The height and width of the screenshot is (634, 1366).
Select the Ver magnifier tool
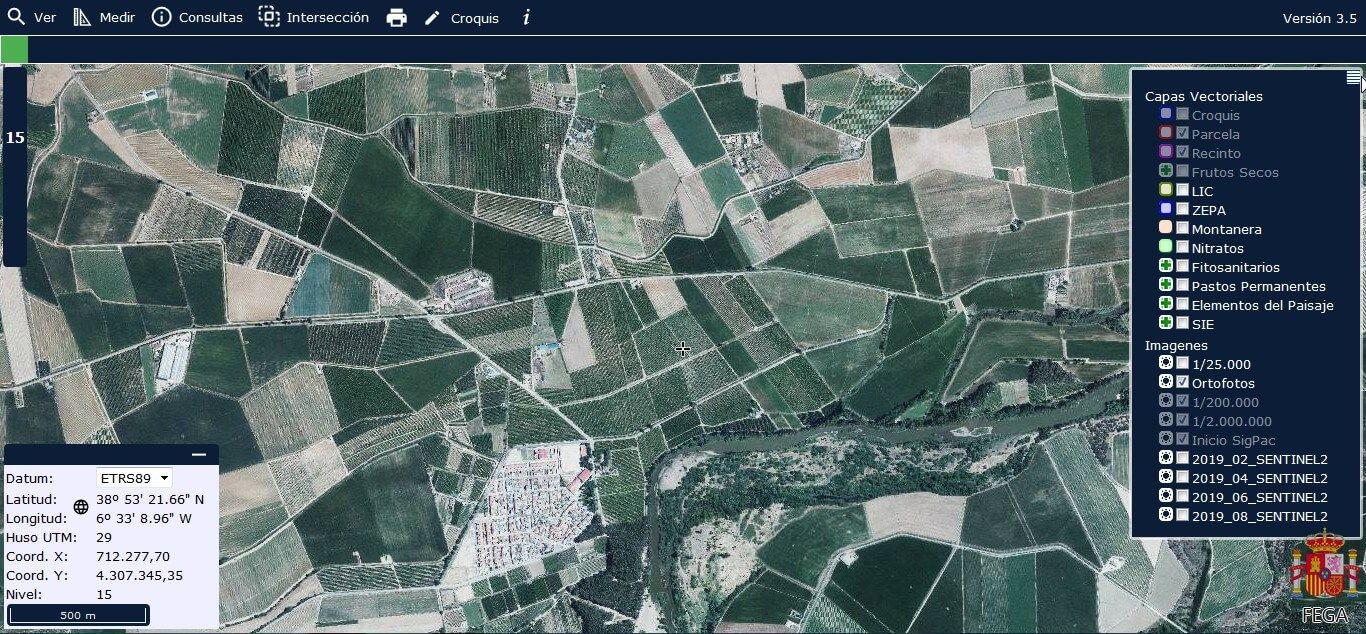coord(18,17)
